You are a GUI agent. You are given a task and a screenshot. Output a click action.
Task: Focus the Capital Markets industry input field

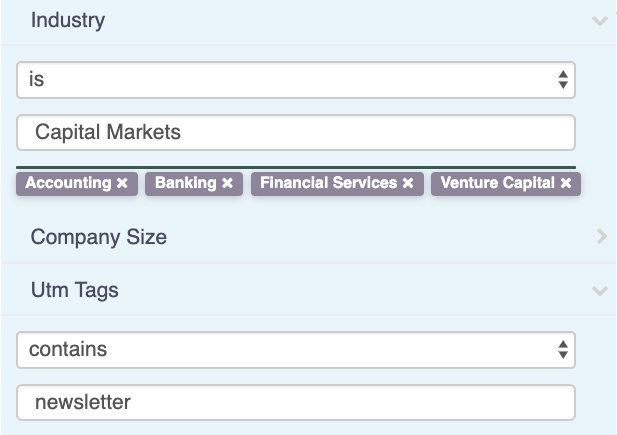click(x=296, y=132)
